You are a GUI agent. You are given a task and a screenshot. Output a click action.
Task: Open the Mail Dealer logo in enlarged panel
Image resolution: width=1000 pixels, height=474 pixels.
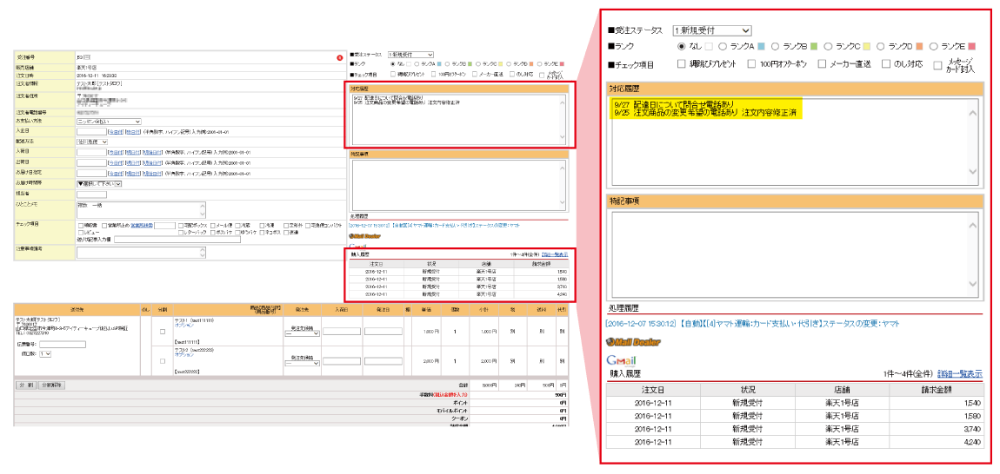[633, 342]
